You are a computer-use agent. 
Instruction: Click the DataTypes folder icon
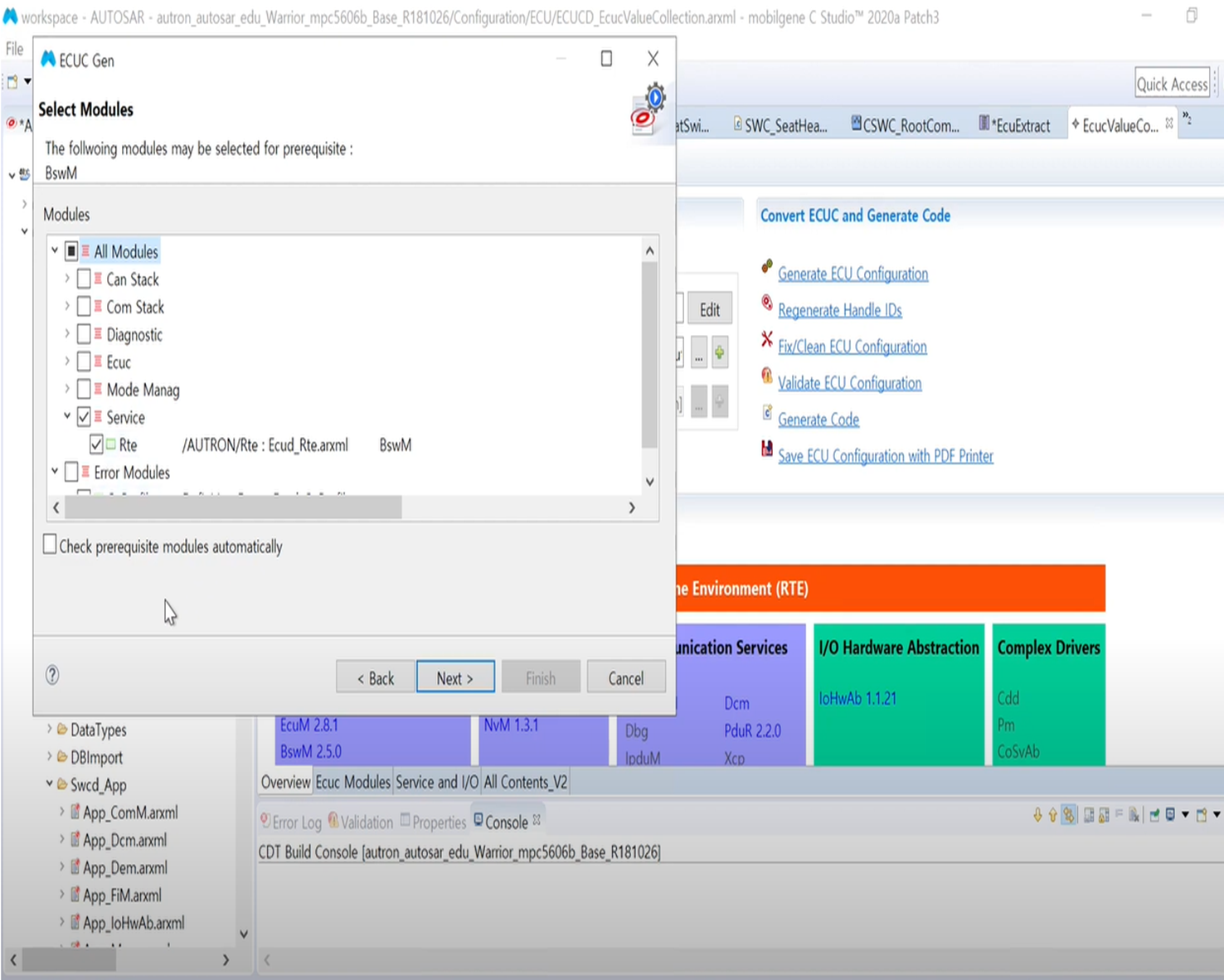pos(62,730)
